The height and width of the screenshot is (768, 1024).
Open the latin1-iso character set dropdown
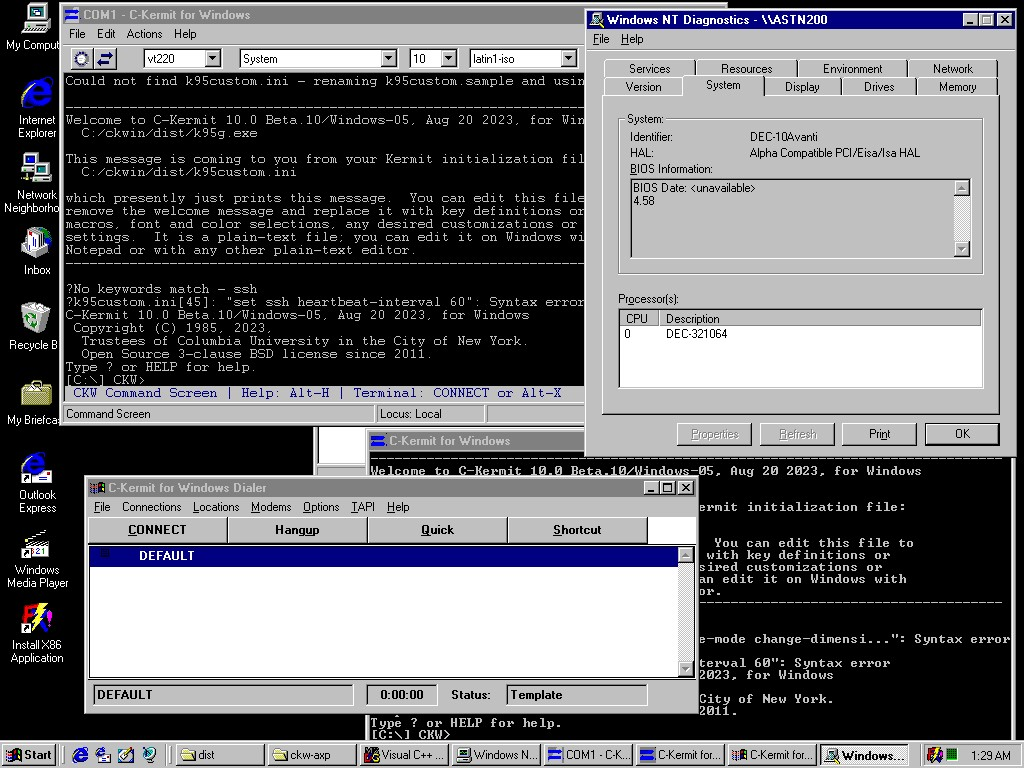coord(569,59)
